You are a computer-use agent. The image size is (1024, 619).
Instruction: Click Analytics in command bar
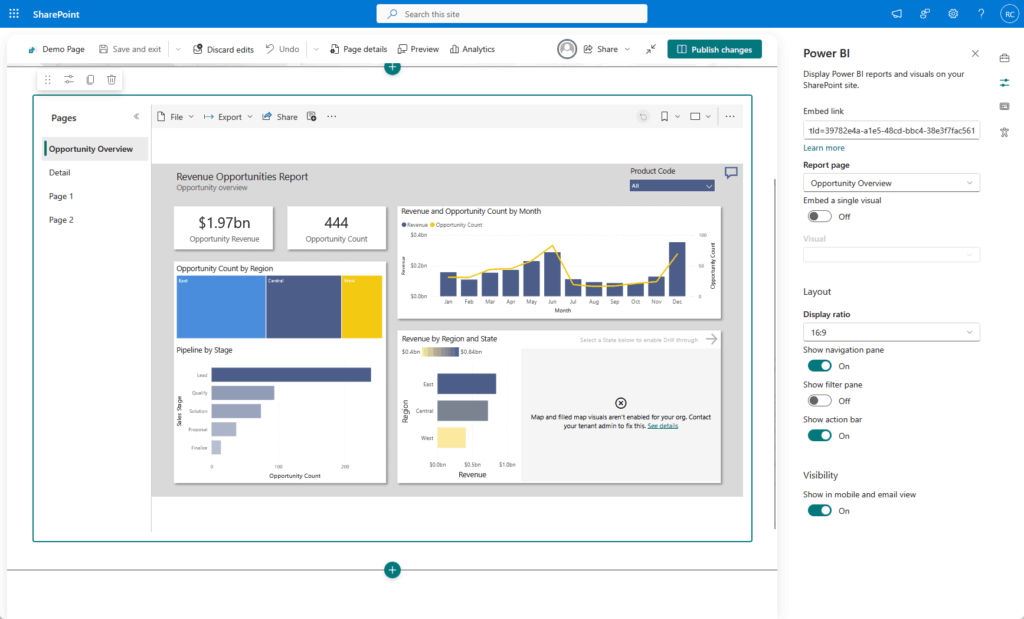click(472, 49)
